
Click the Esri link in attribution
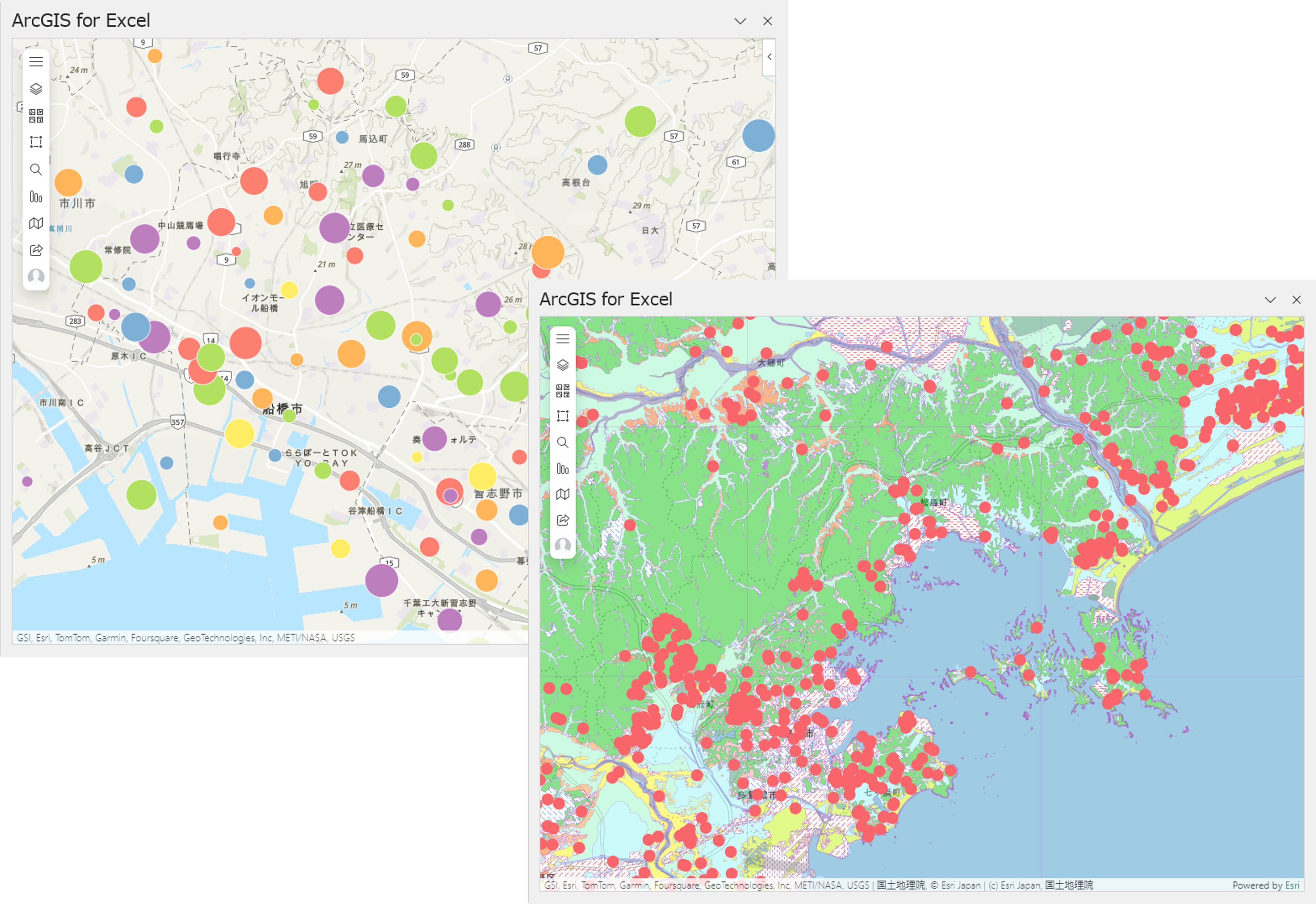[x=1292, y=885]
